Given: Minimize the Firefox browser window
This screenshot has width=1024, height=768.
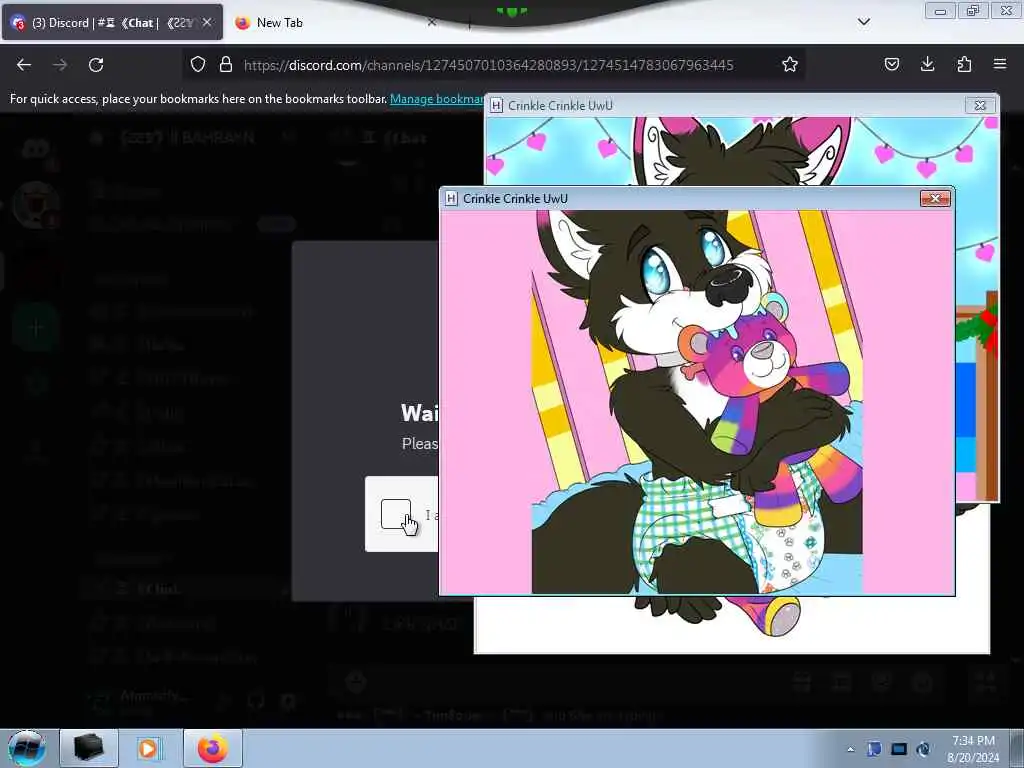Looking at the screenshot, I should click(x=940, y=10).
